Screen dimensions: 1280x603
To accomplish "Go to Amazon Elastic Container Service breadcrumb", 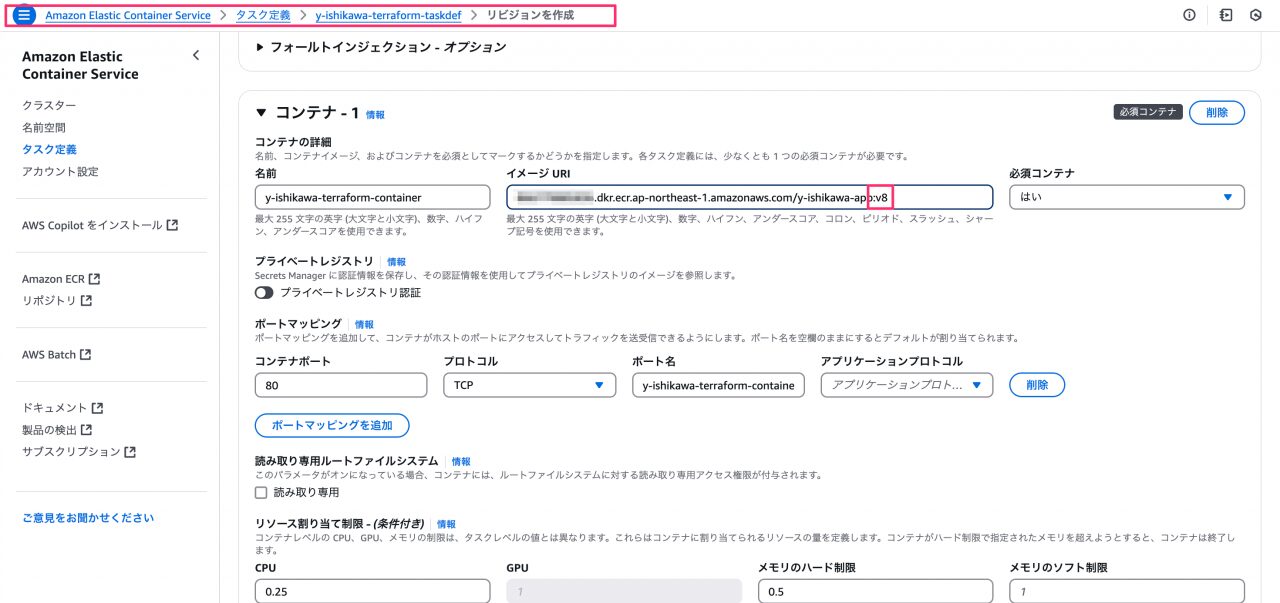I will 128,16.
